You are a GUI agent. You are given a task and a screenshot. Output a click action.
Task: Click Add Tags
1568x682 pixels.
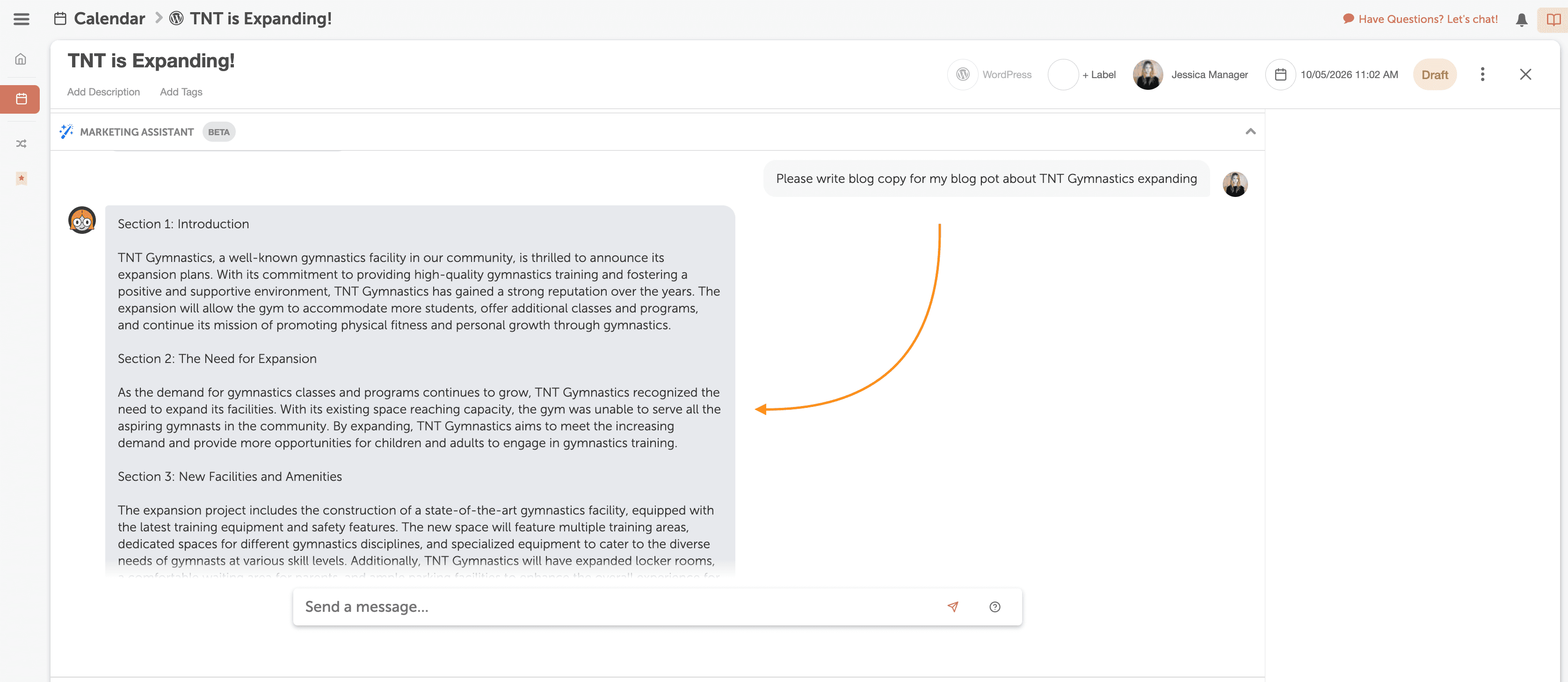(181, 92)
